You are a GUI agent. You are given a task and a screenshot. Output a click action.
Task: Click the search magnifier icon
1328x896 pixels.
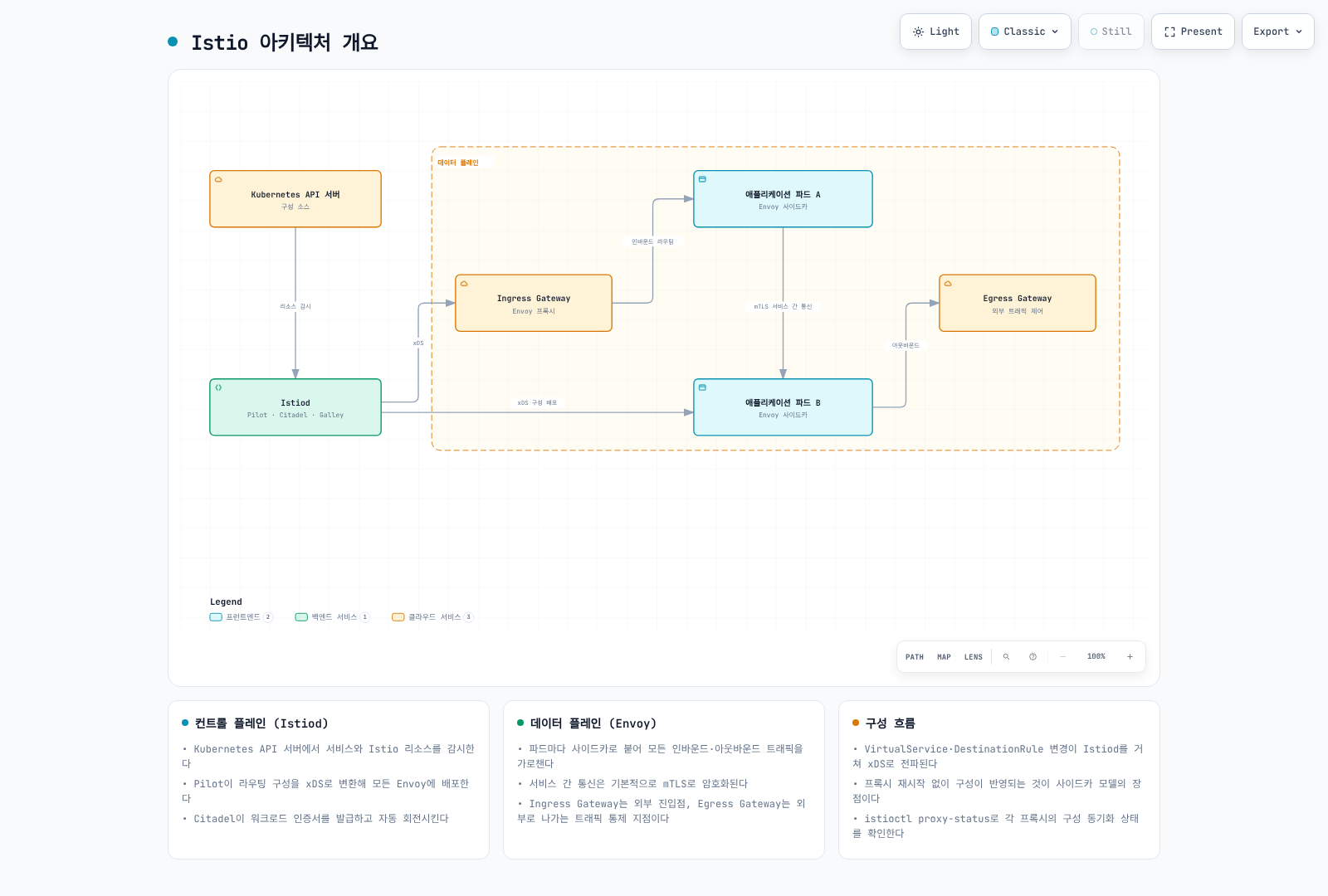(x=1006, y=657)
